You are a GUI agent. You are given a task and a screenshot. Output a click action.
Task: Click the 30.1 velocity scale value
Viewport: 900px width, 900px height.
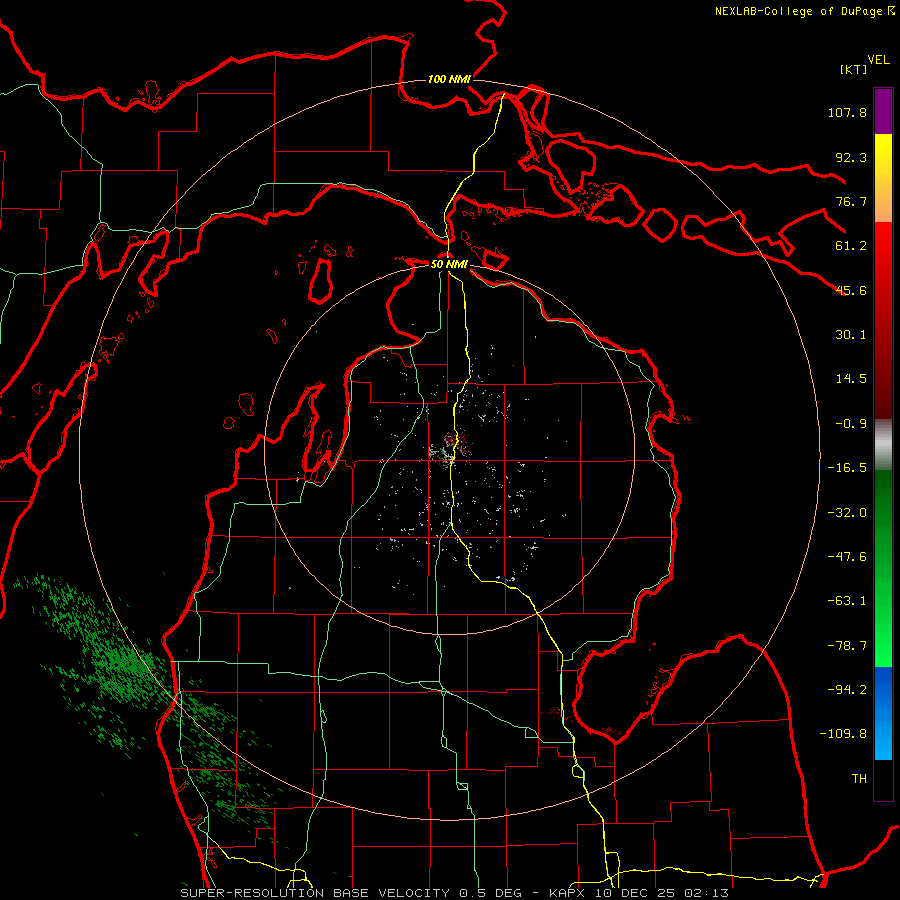[x=851, y=335]
